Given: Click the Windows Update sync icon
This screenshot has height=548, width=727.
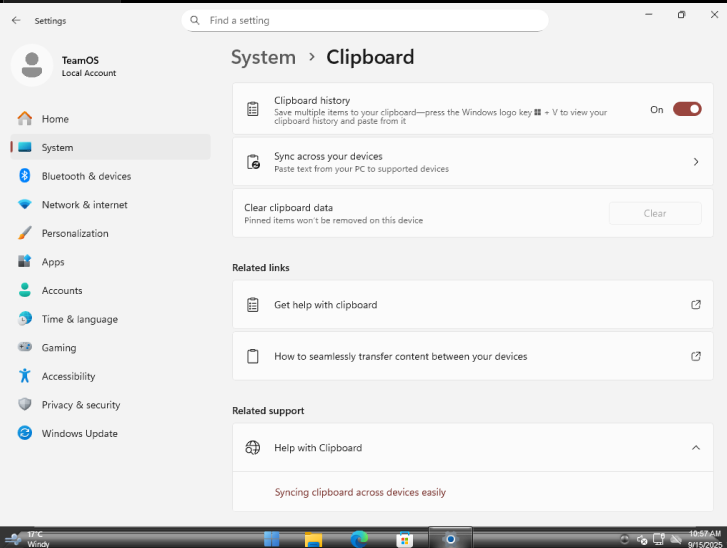Looking at the screenshot, I should 25,433.
